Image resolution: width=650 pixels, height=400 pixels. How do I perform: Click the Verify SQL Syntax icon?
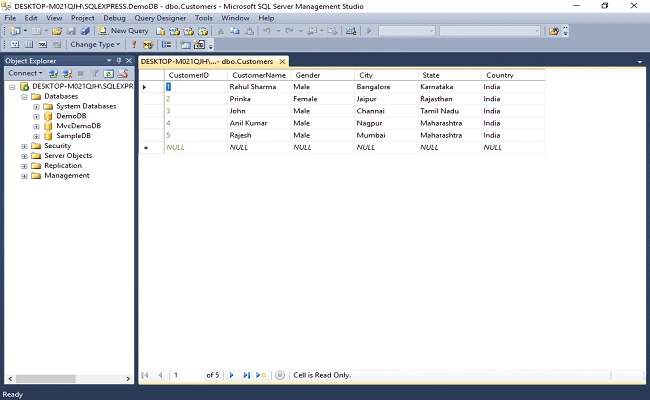tap(148, 44)
